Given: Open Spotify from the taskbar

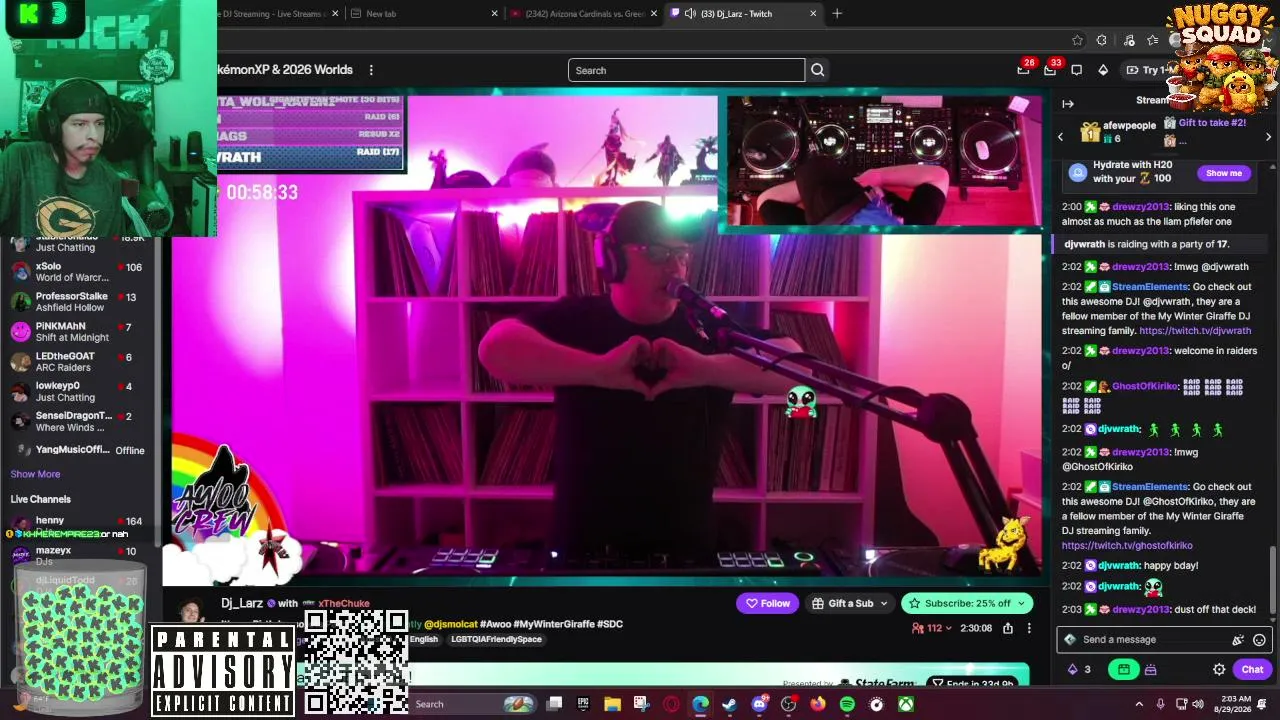Looking at the screenshot, I should pyautogui.click(x=847, y=704).
